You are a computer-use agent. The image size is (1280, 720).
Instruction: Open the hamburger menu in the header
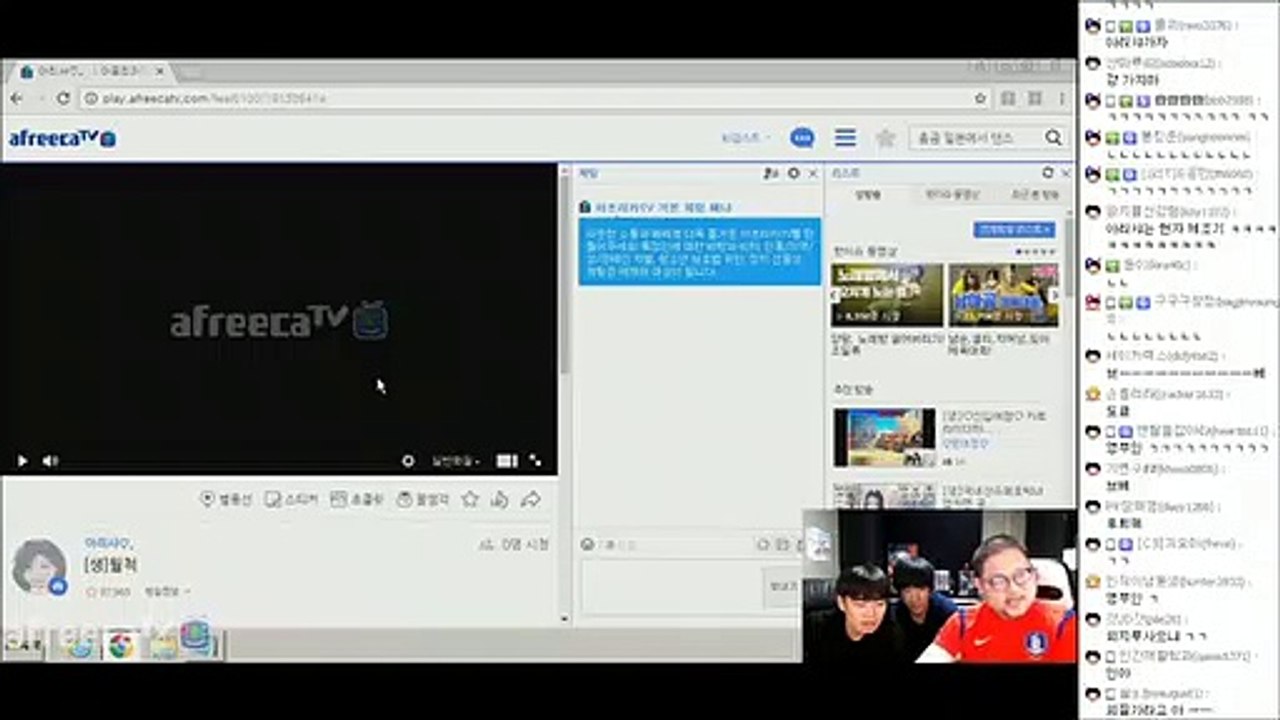pyautogui.click(x=846, y=138)
